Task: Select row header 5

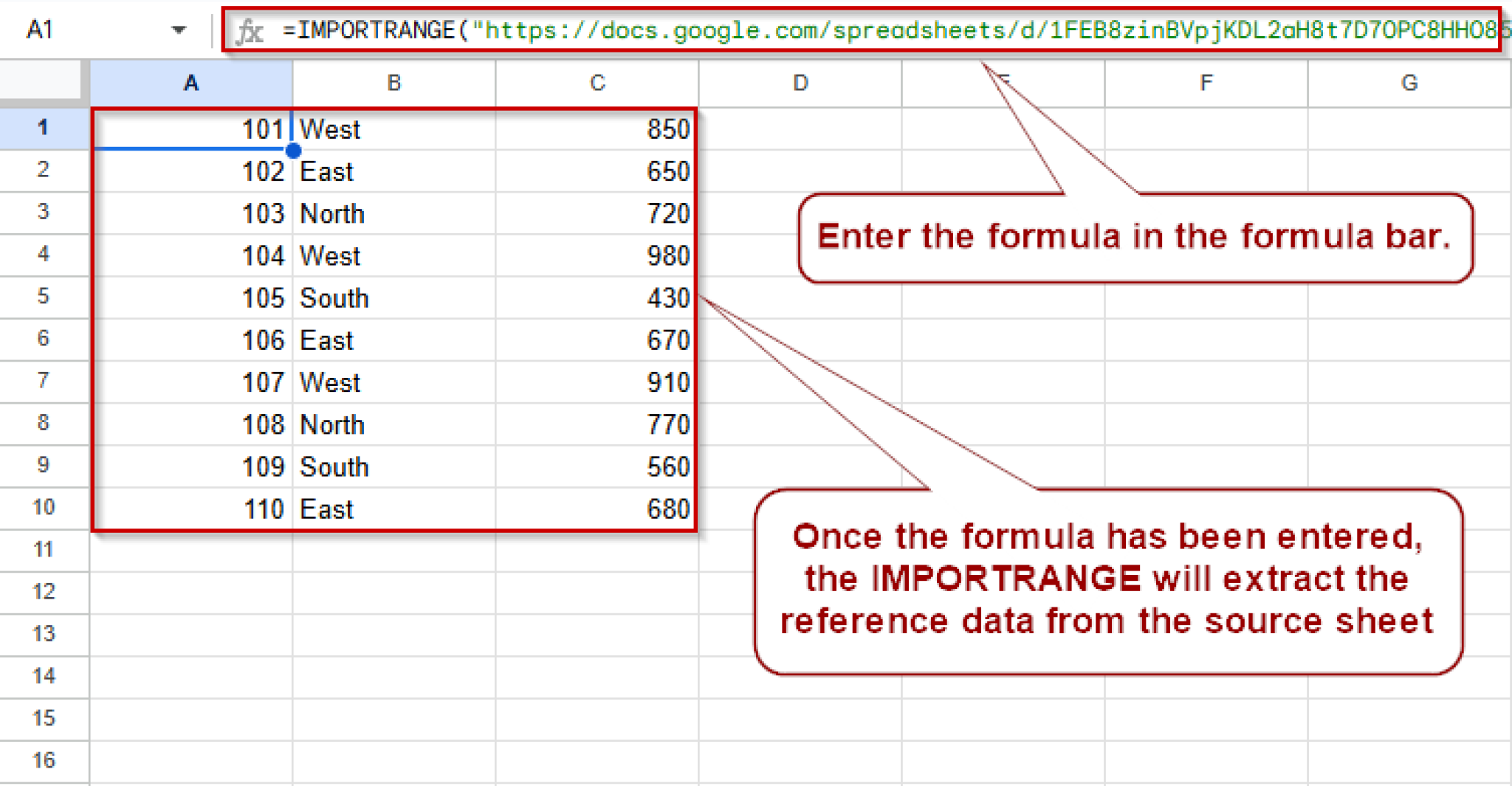Action: [x=43, y=297]
